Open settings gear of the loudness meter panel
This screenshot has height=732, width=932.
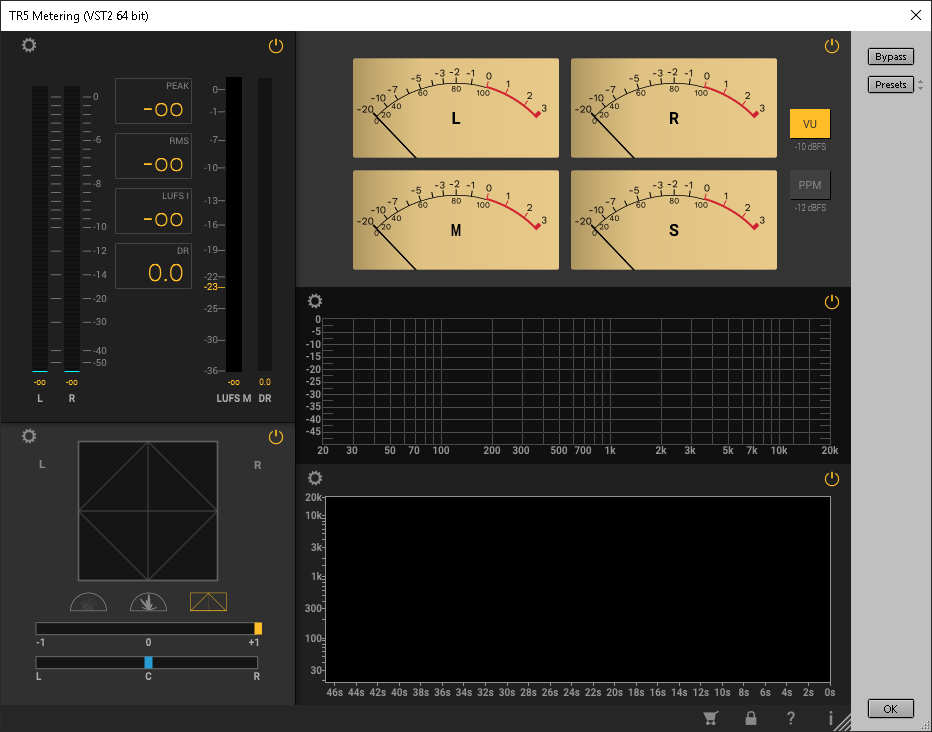[29, 46]
